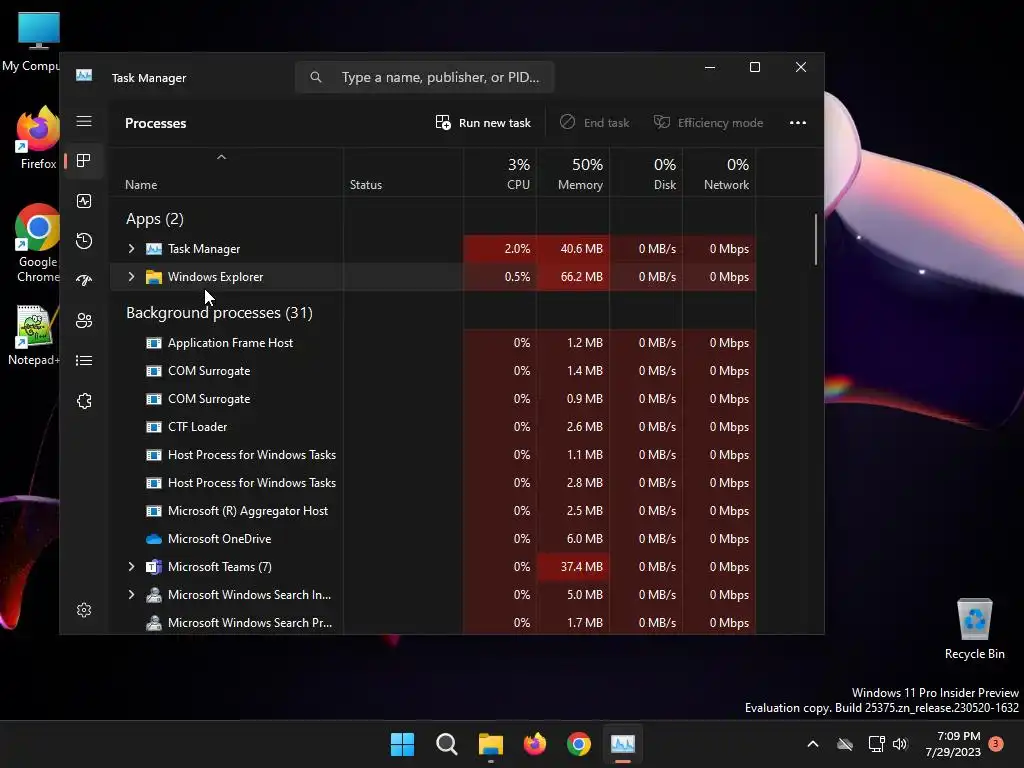1024x768 pixels.
Task: Open the Services sidebar icon
Action: [84, 401]
